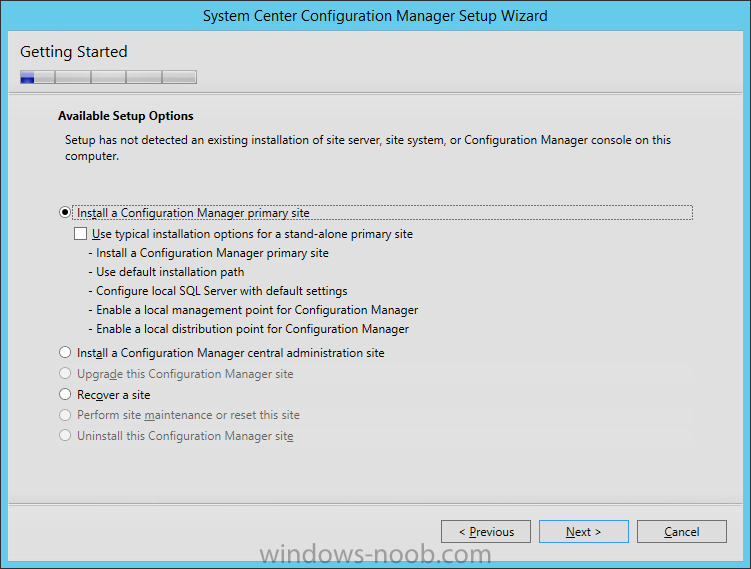Cancel the setup wizard
The image size is (751, 569).
pos(682,532)
